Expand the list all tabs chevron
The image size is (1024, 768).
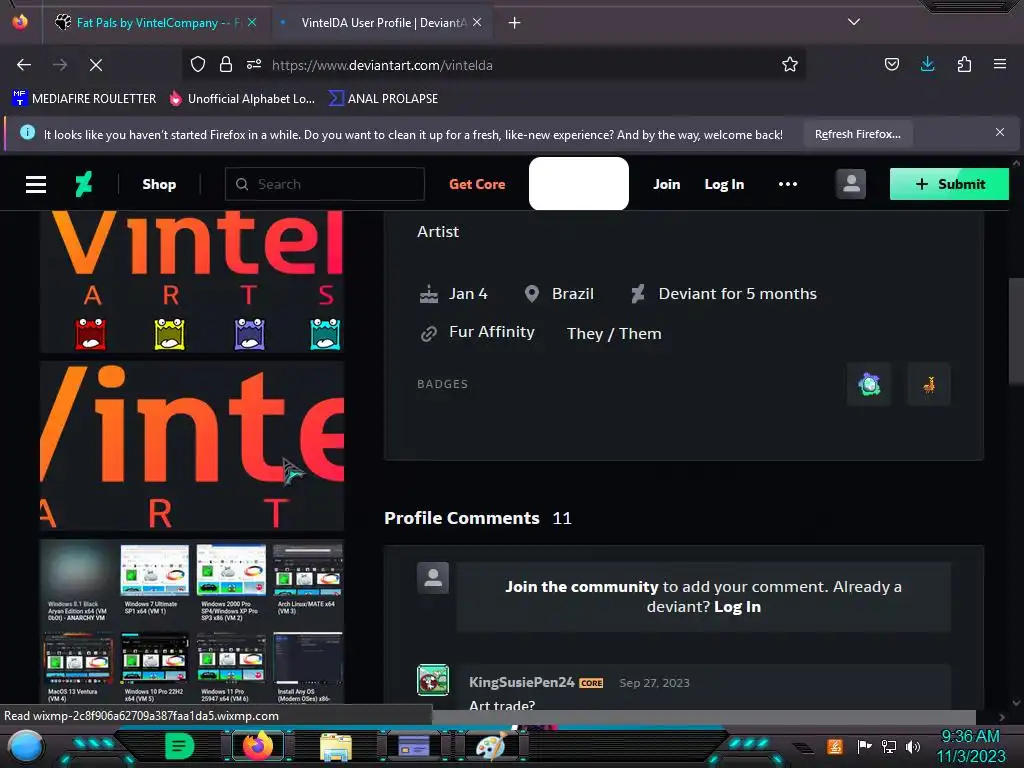[854, 22]
